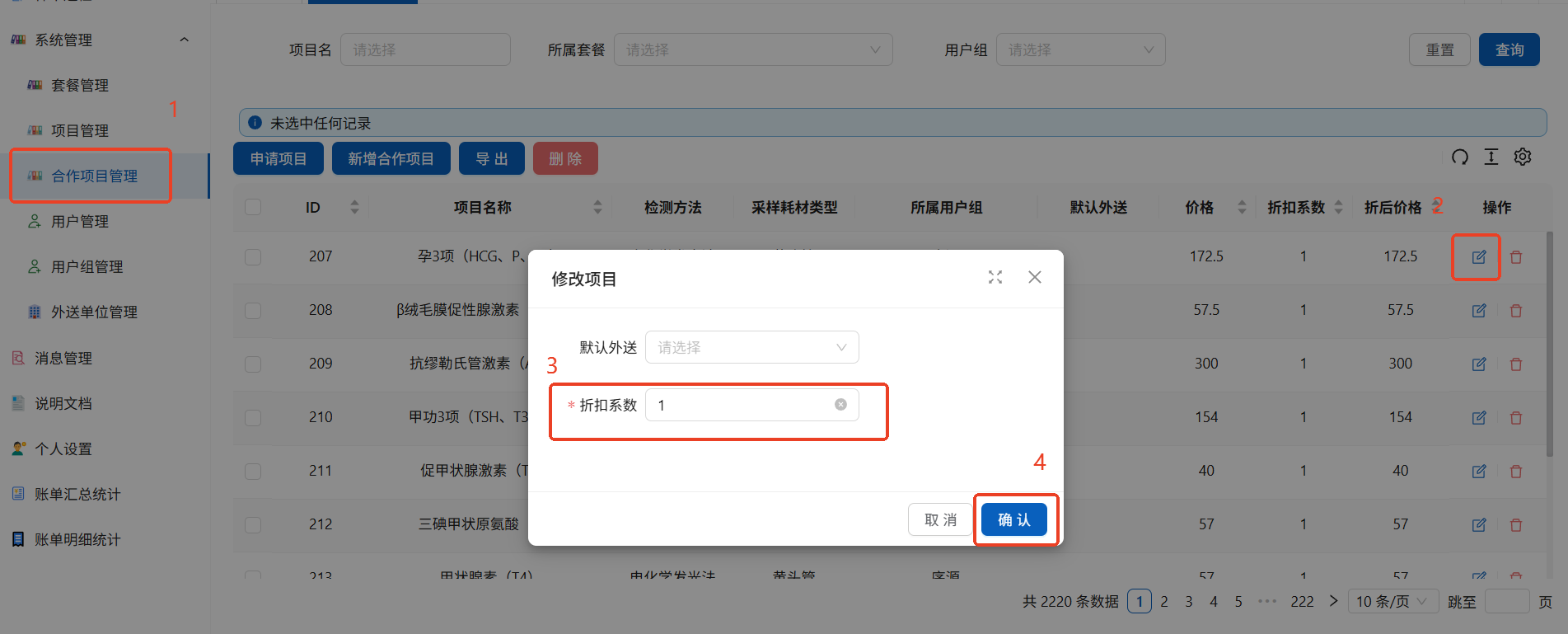
Task: Open the 所属套餐 dropdown filter
Action: pyautogui.click(x=752, y=50)
